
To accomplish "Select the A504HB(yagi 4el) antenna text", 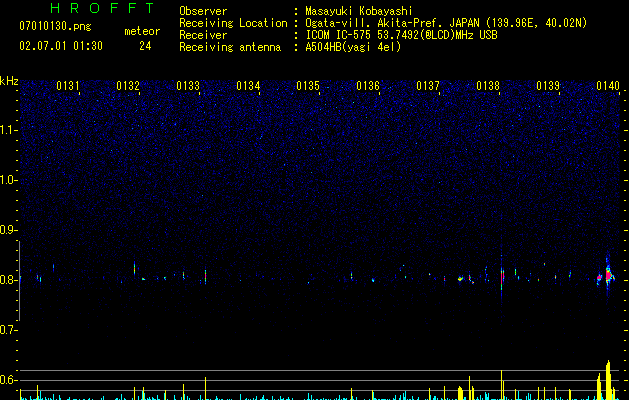I will 353,47.
